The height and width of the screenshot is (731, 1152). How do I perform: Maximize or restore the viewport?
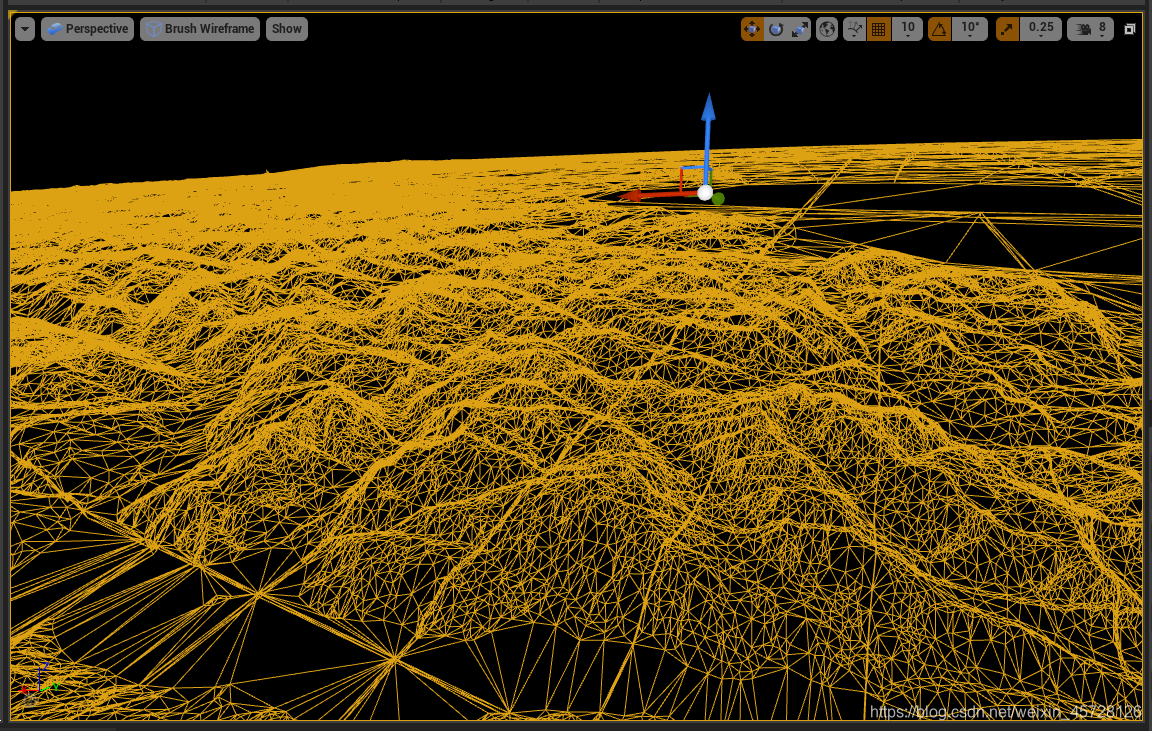[1130, 29]
